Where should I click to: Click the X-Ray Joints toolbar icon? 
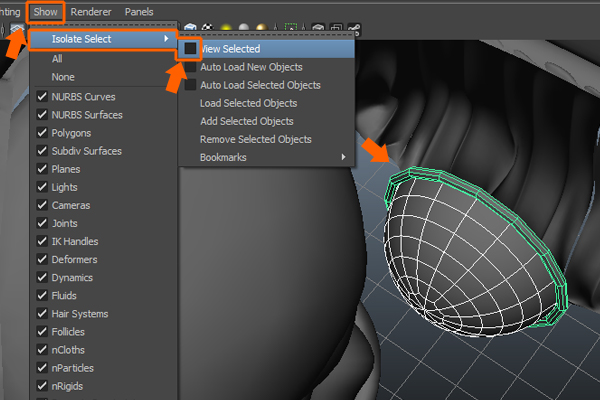coord(356,27)
